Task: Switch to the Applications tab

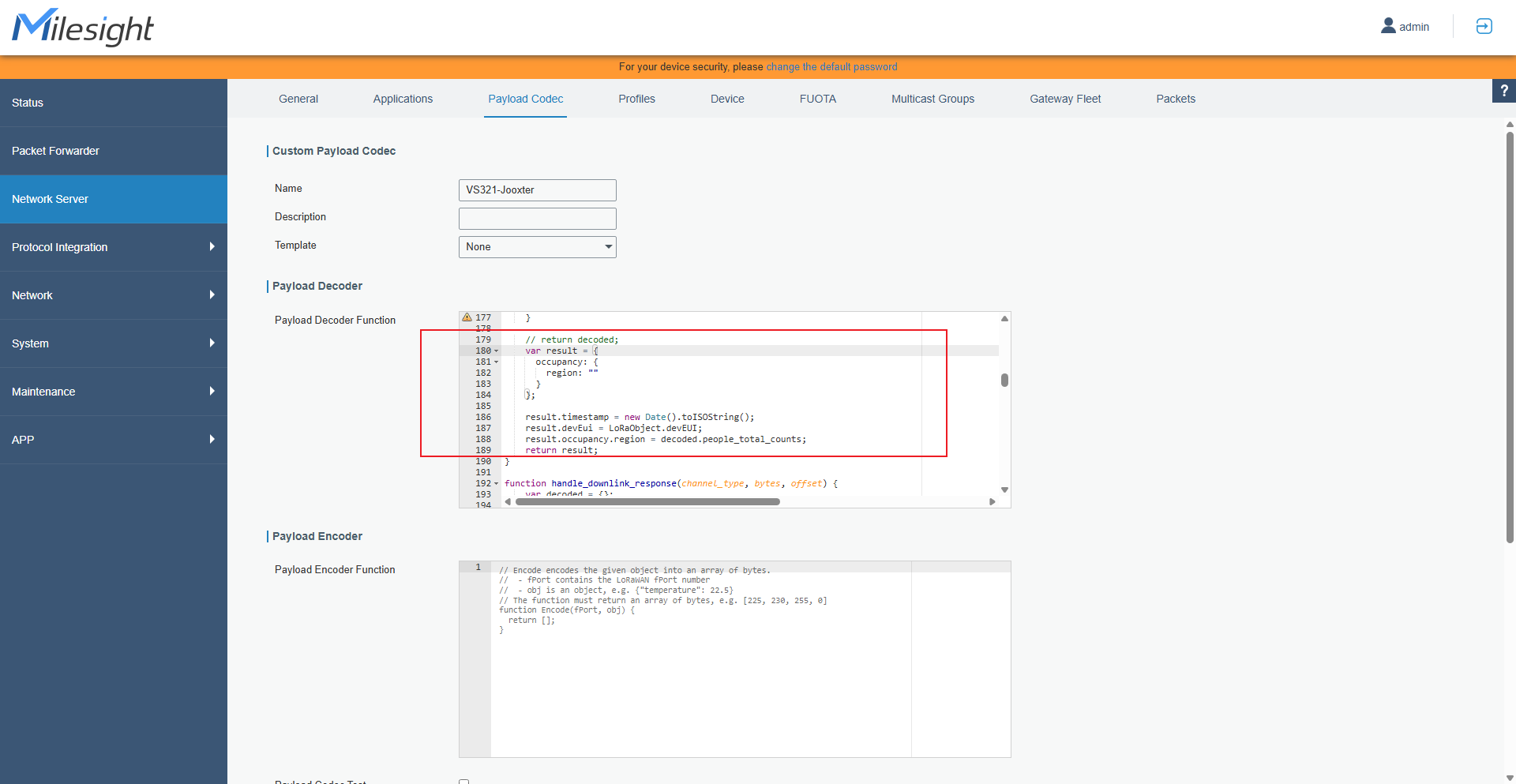Action: tap(403, 99)
